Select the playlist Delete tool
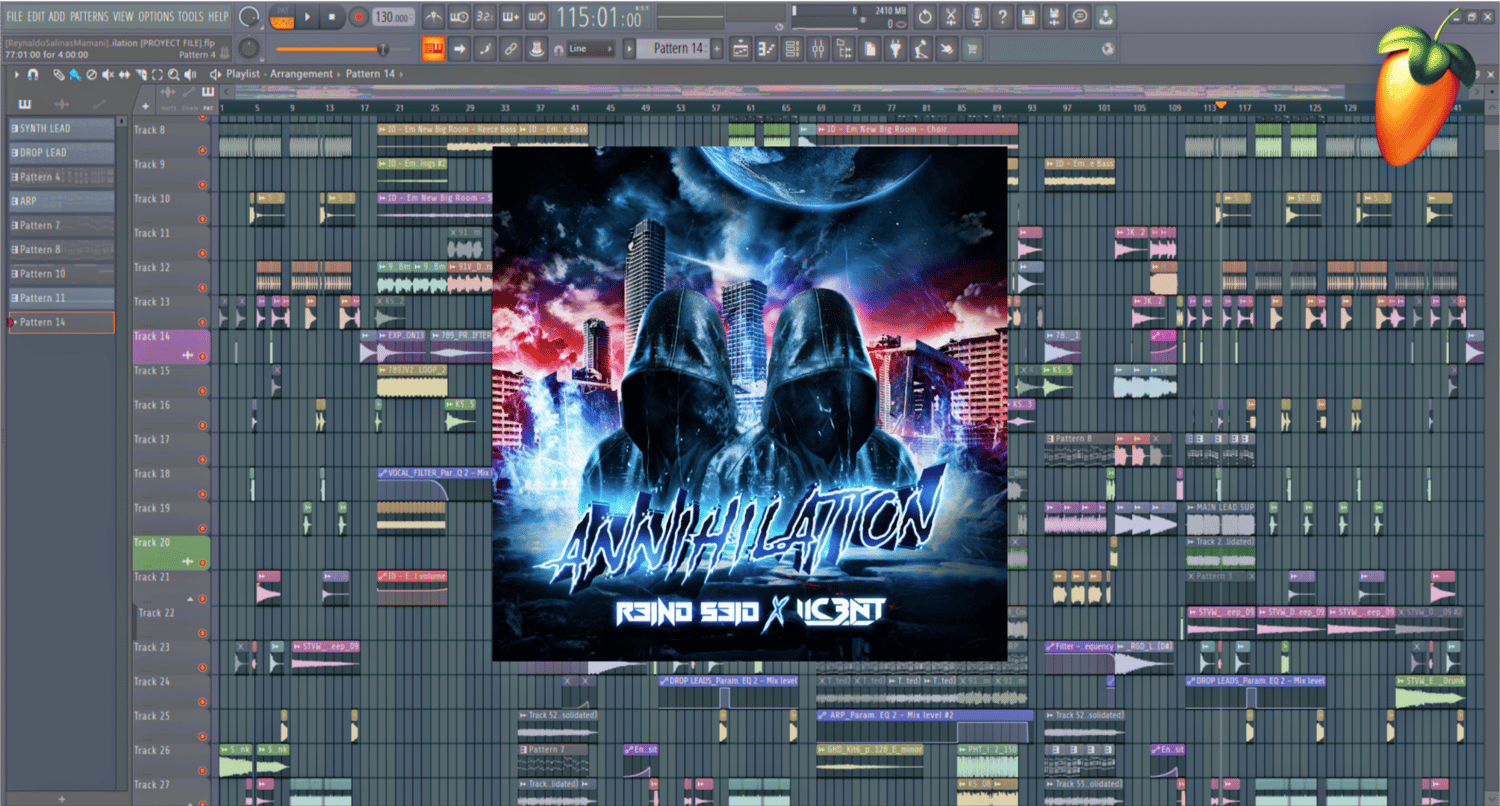The image size is (1500, 806). point(91,75)
